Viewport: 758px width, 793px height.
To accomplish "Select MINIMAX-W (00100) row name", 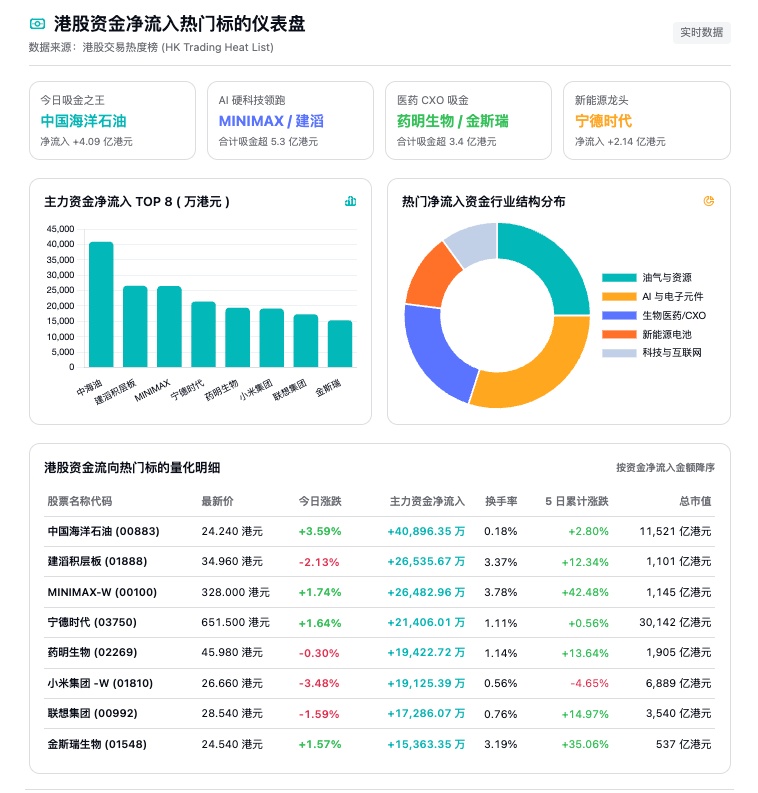I will point(102,592).
